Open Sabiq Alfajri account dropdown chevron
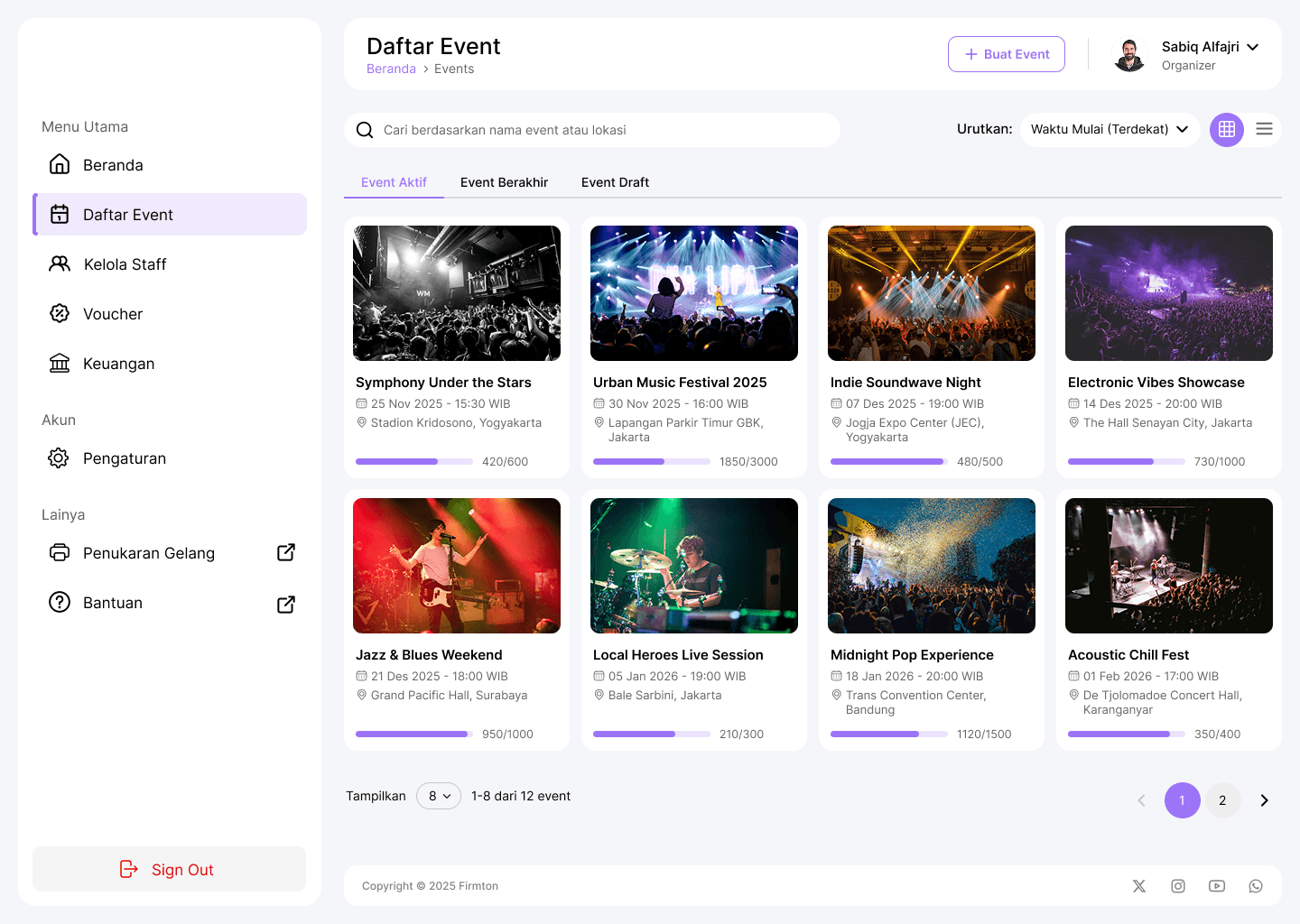 click(1253, 47)
